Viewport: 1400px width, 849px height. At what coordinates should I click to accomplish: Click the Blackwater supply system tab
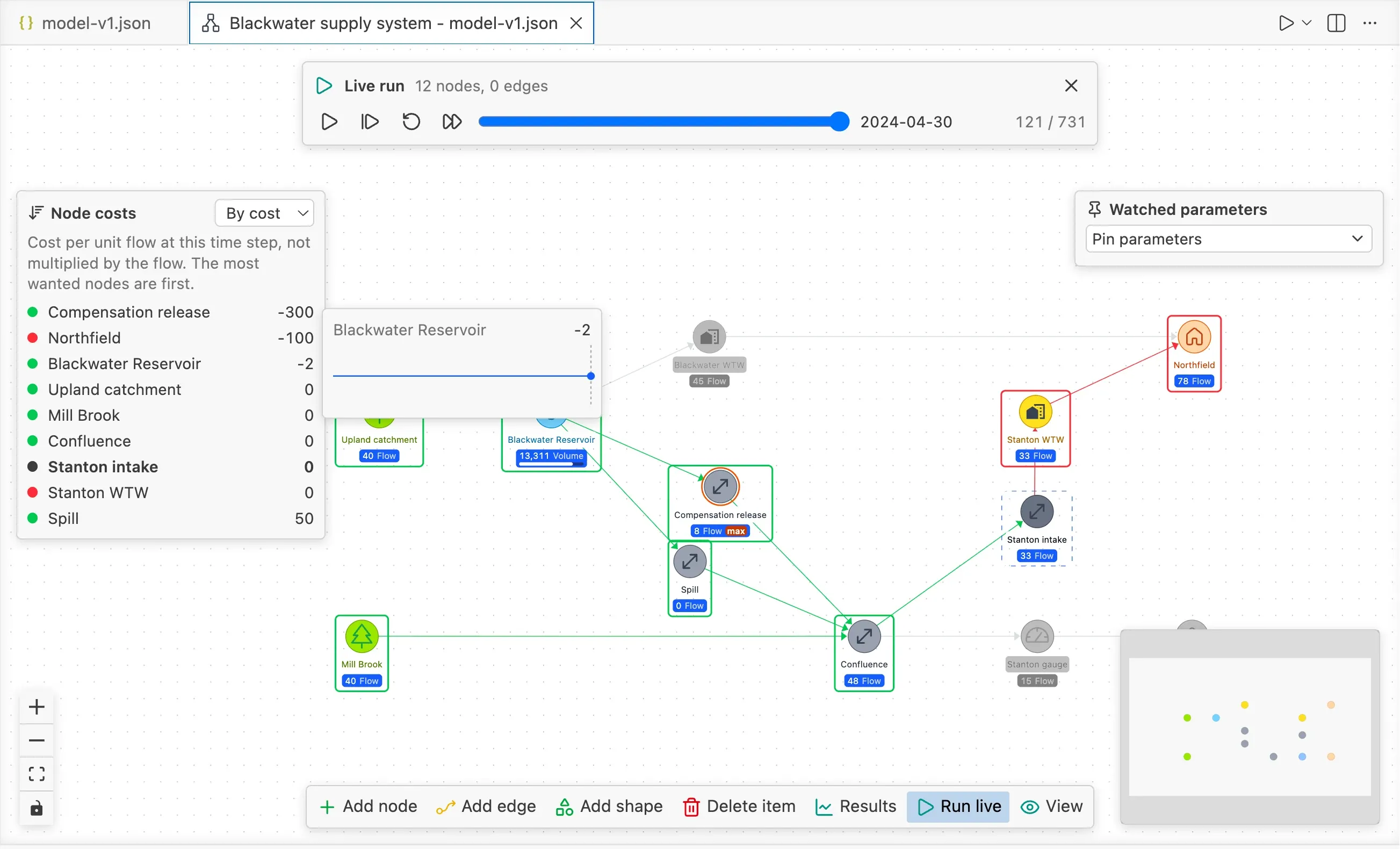[x=392, y=23]
